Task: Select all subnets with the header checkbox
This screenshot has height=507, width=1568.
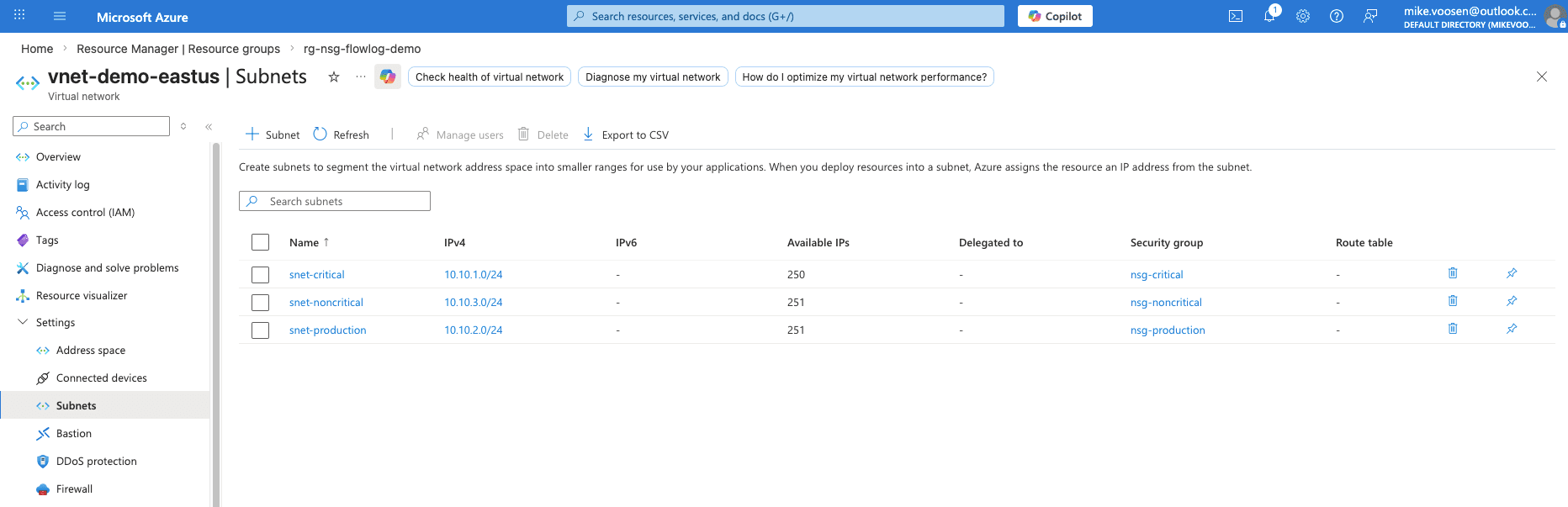Action: coord(261,242)
